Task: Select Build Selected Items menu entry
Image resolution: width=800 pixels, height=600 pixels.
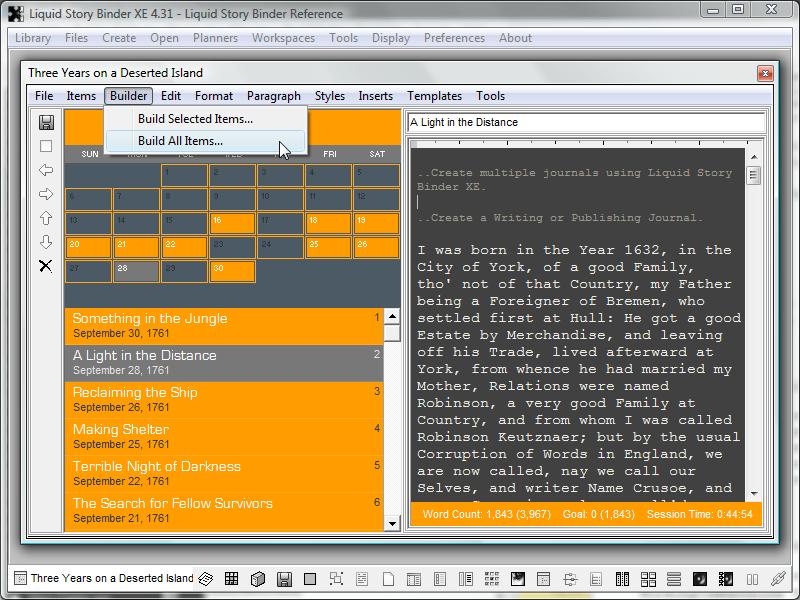Action: (x=195, y=119)
